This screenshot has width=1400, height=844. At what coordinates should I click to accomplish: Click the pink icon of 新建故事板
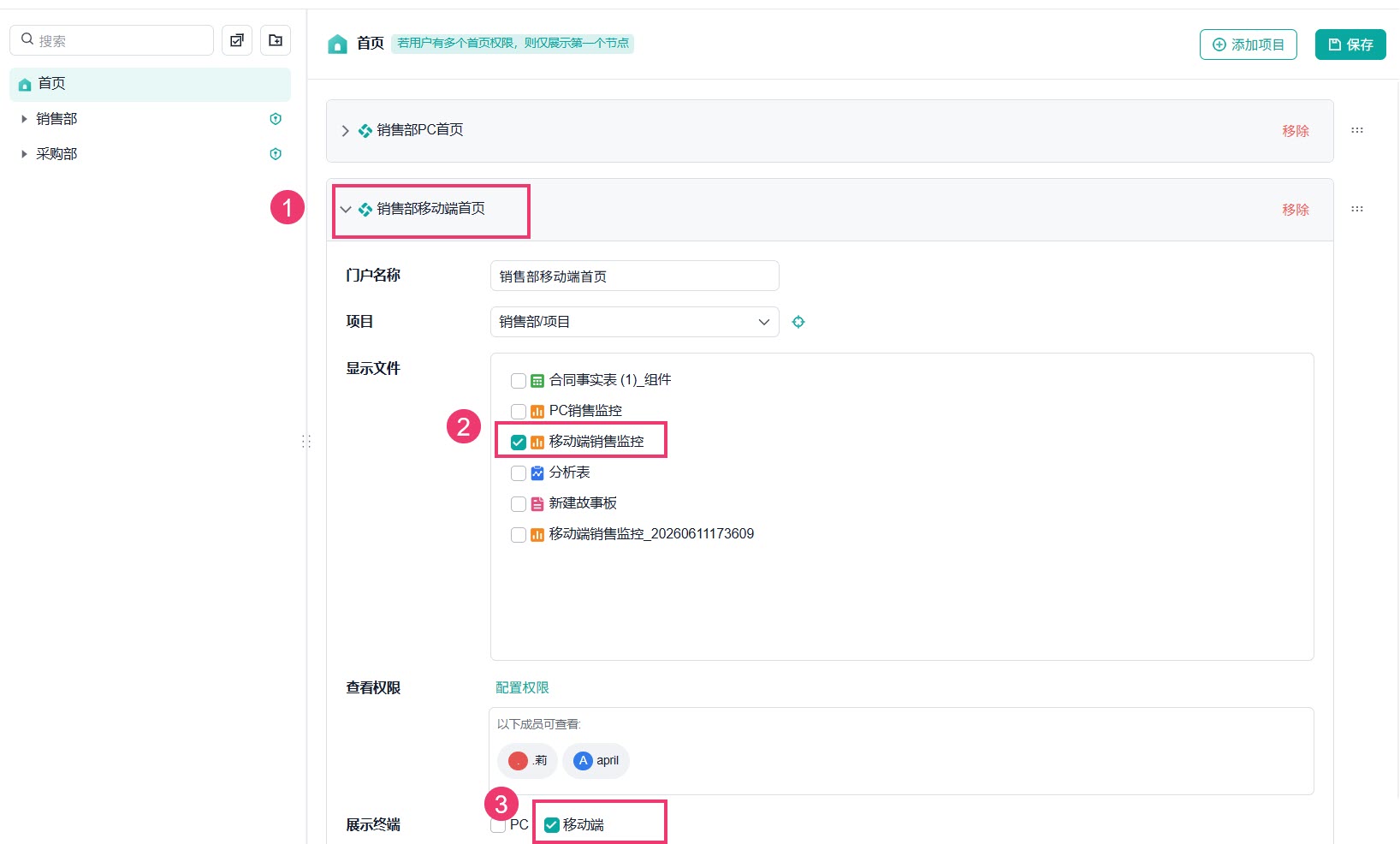point(537,504)
